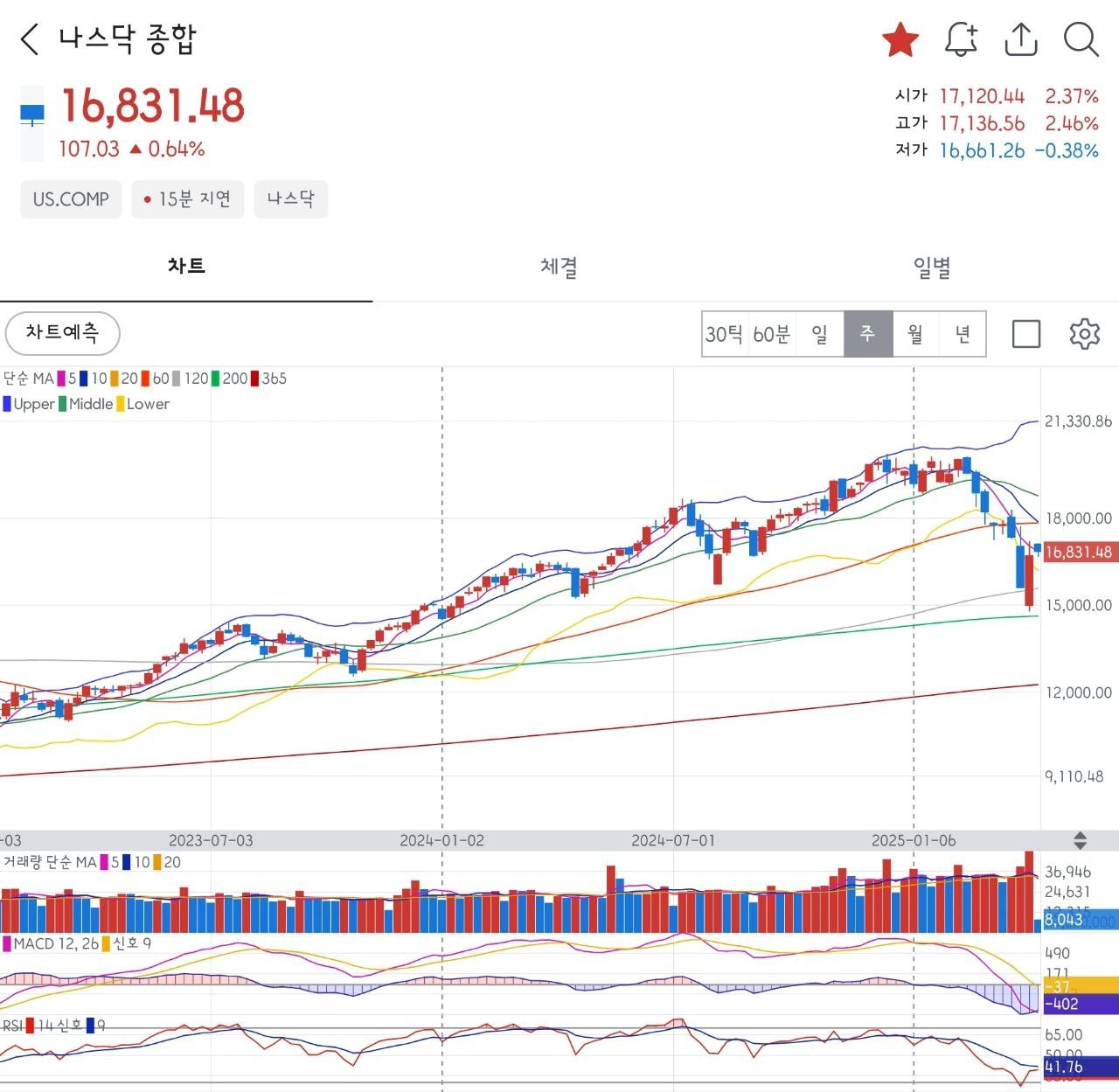Click the 21,330.86 axis label
This screenshot has width=1119, height=1092.
pos(1078,421)
